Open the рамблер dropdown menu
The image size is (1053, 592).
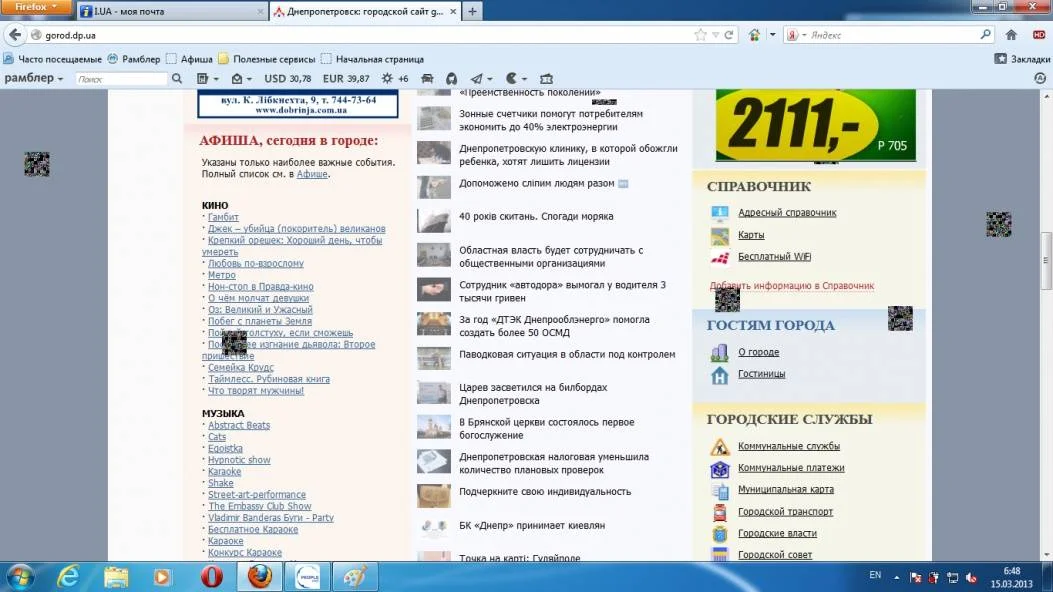click(x=34, y=78)
